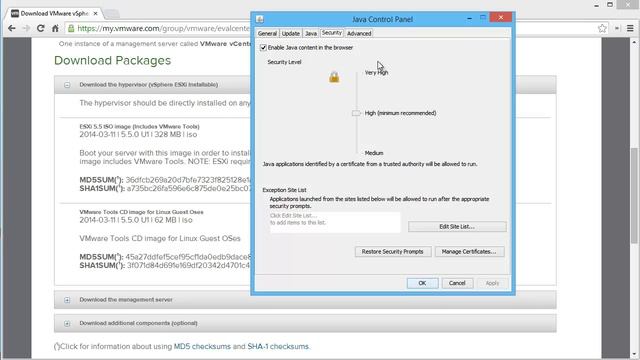Reload the VMware download page
This screenshot has height=360, width=640.
tap(40, 28)
